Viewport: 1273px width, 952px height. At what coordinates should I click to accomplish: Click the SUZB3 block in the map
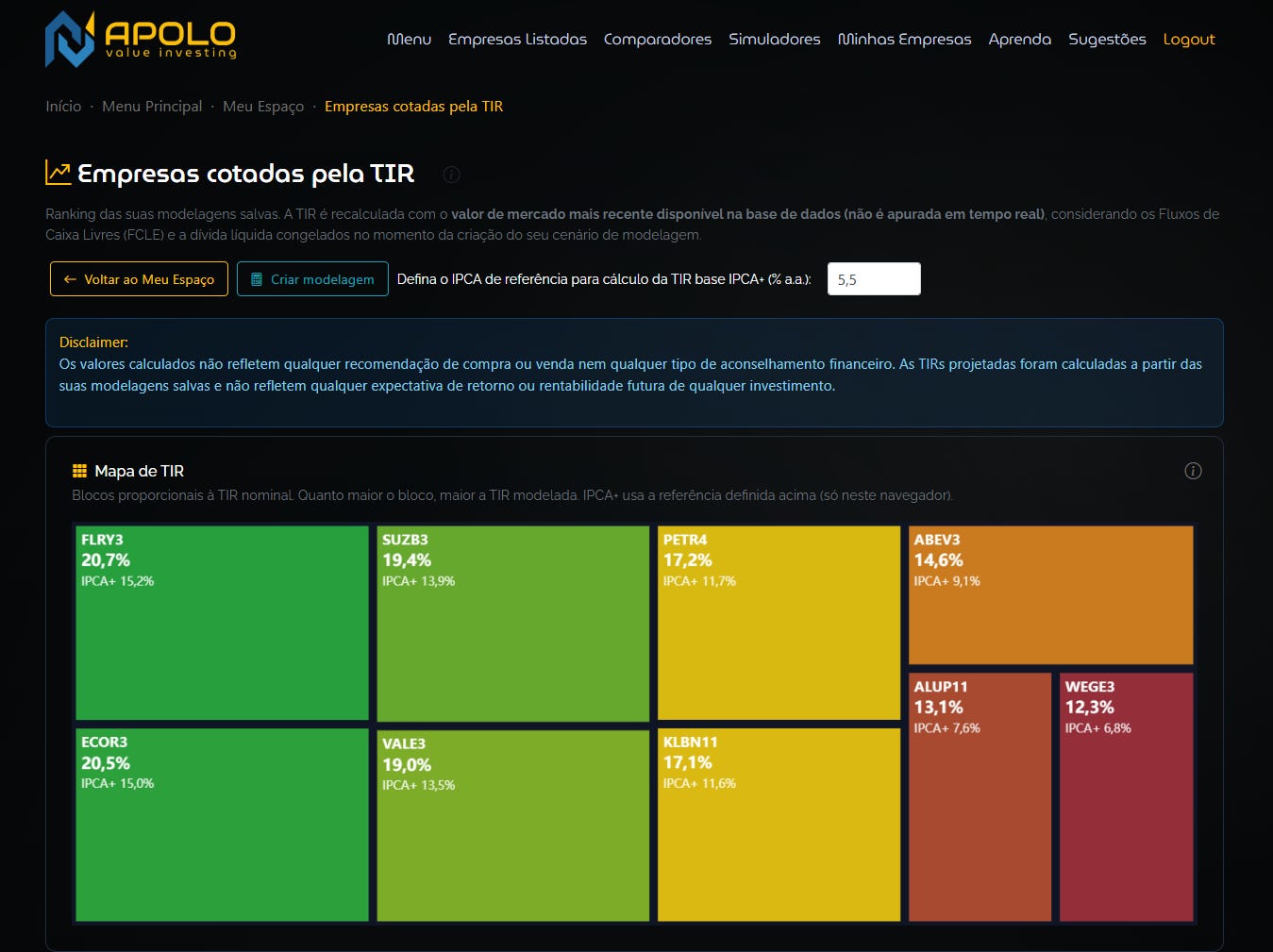513,624
